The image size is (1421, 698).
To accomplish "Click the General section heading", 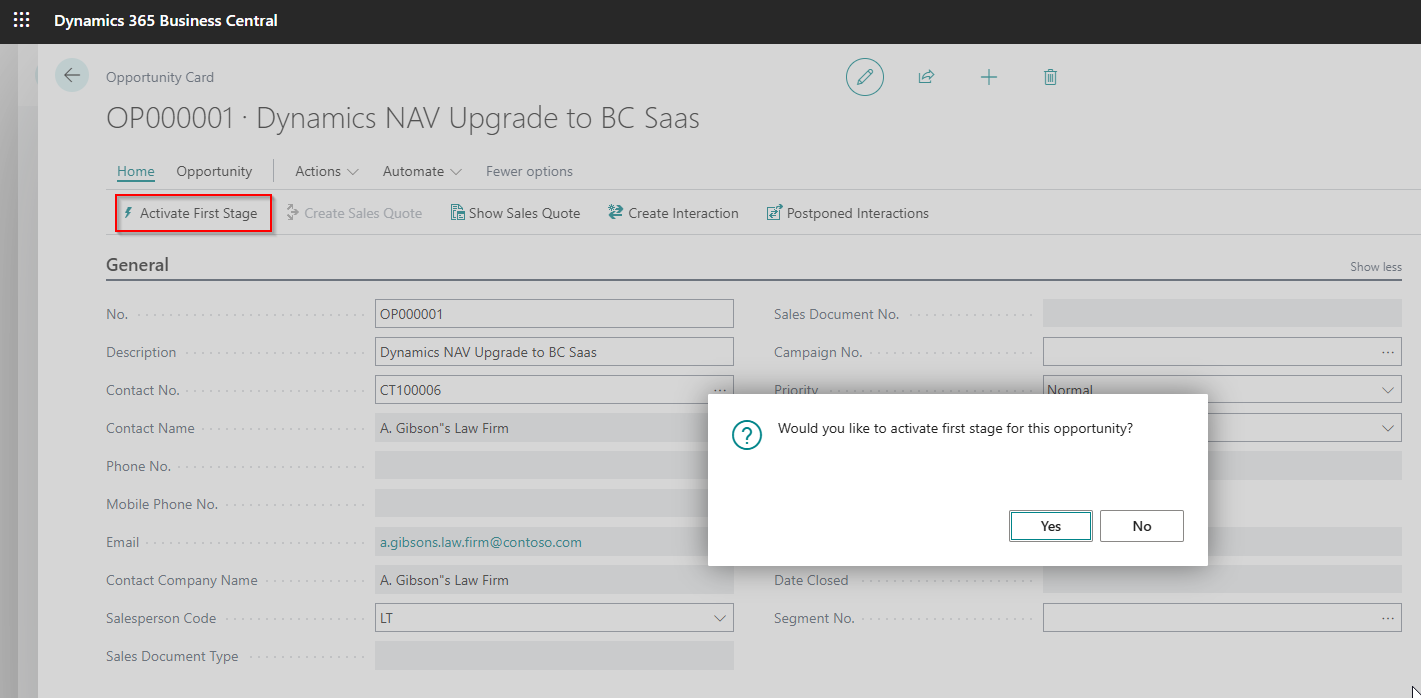I will 137,265.
